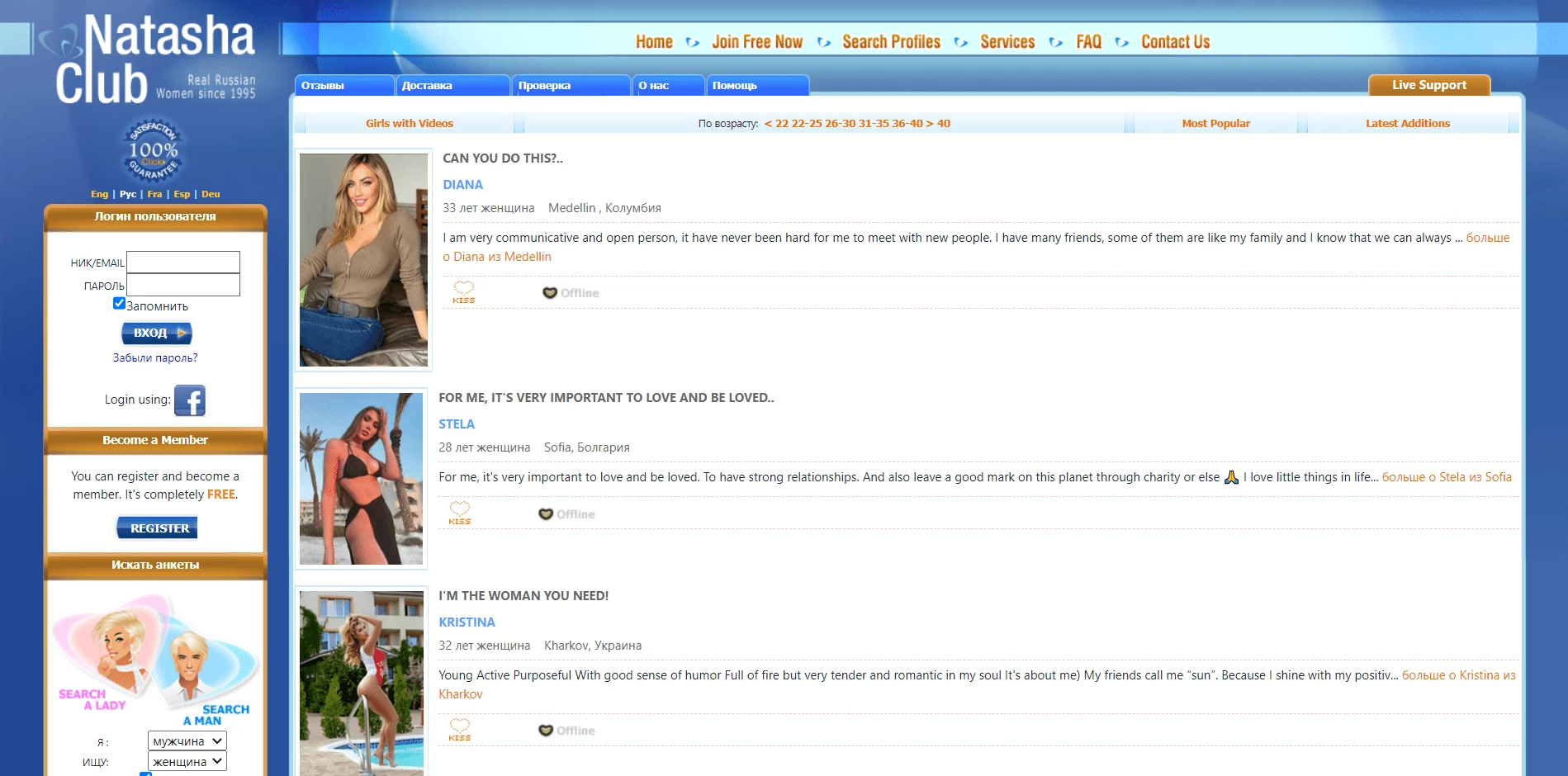Screen dimensions: 1568x776
Task: Click больше о Kristina из Kharkov
Action: coord(1459,675)
